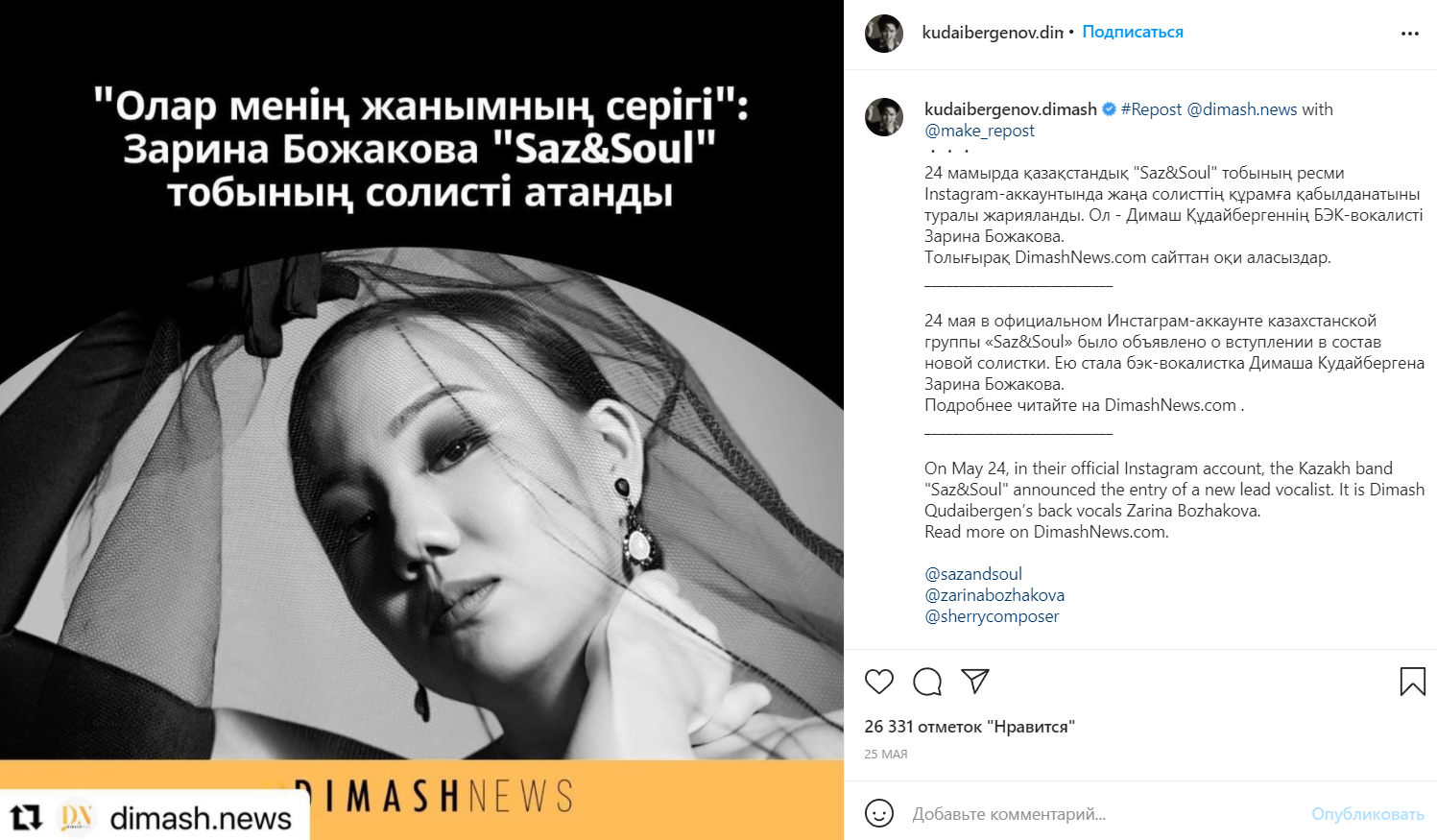Click the blue verified badge
Screen dimensions: 1437x840
click(x=1109, y=109)
